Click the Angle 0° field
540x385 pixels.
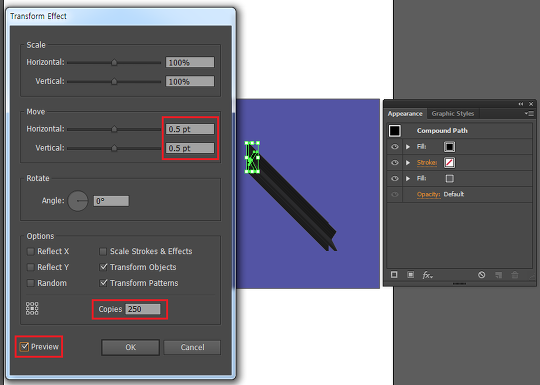111,201
